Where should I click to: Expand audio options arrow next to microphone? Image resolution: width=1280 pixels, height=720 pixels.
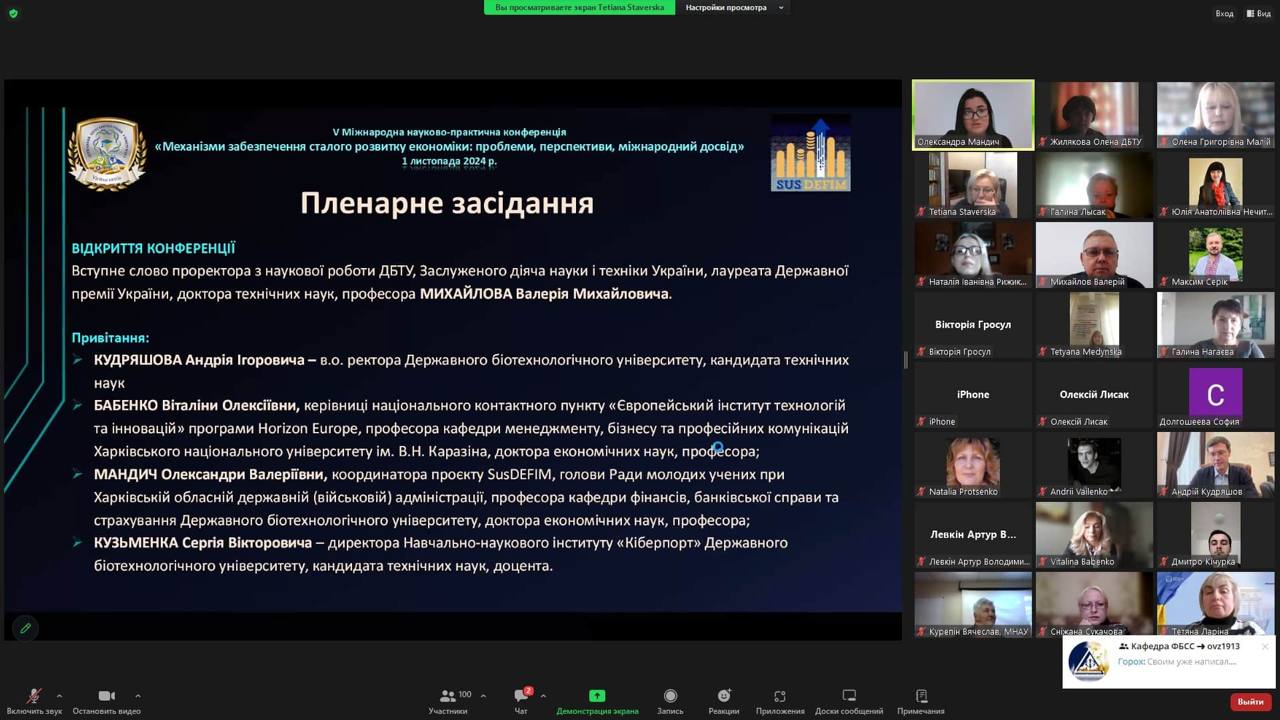click(x=59, y=696)
